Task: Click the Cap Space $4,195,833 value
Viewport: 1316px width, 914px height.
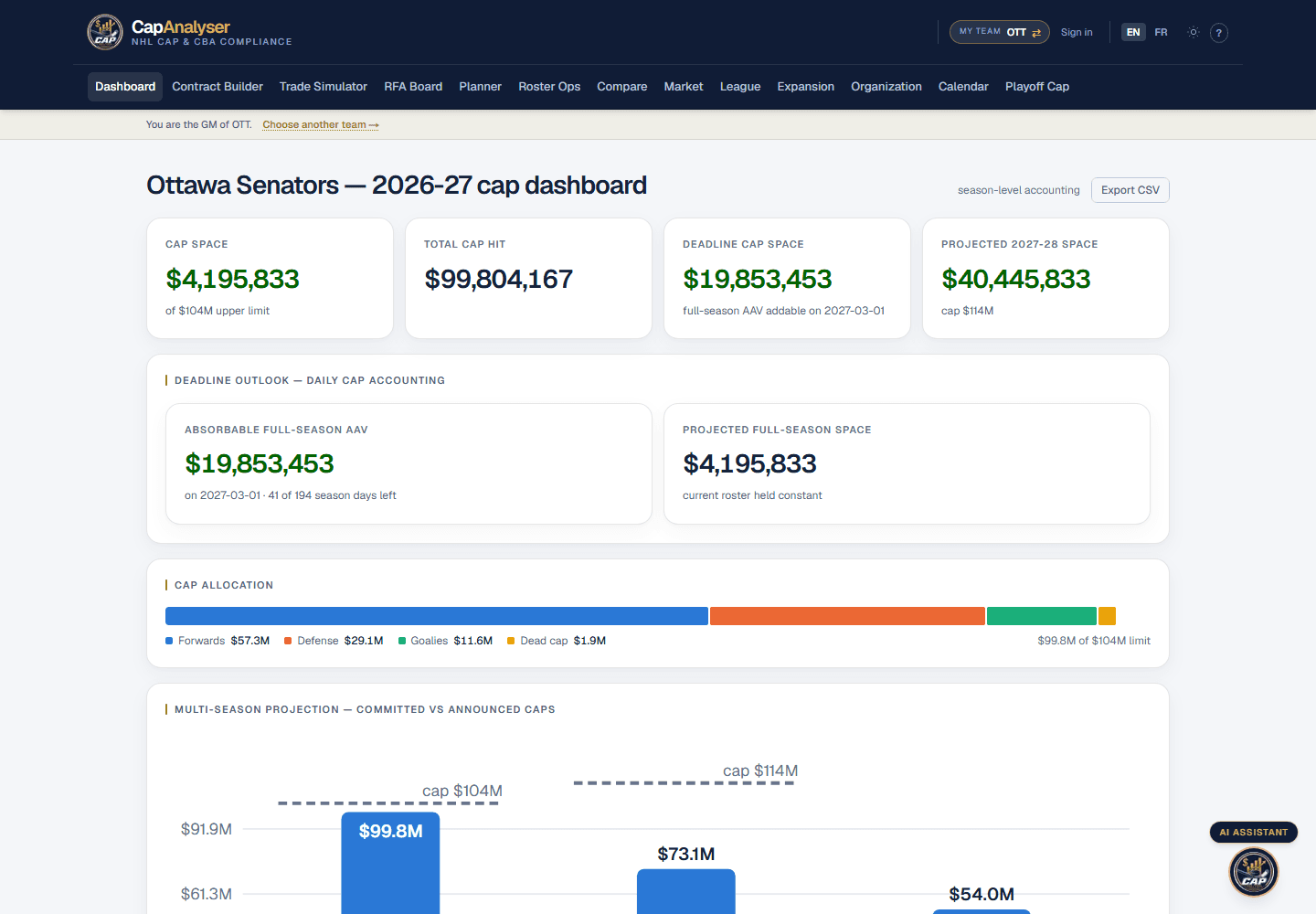Action: tap(232, 279)
